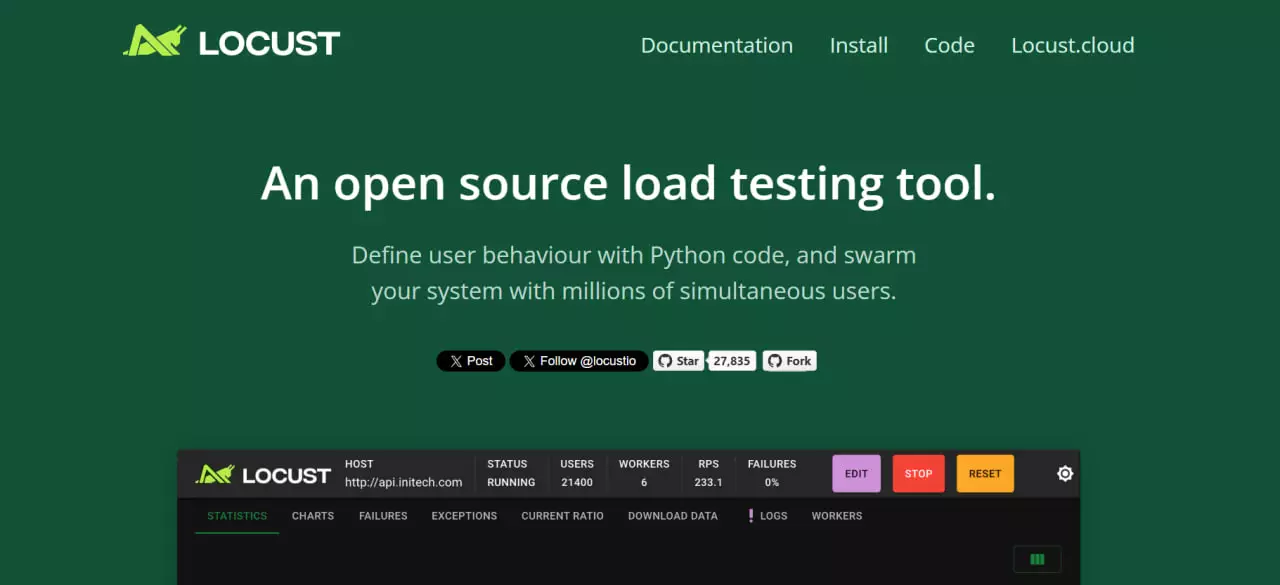Screen dimensions: 1280x585
Task: Click the EDIT button in the dashboard
Action: click(x=857, y=474)
